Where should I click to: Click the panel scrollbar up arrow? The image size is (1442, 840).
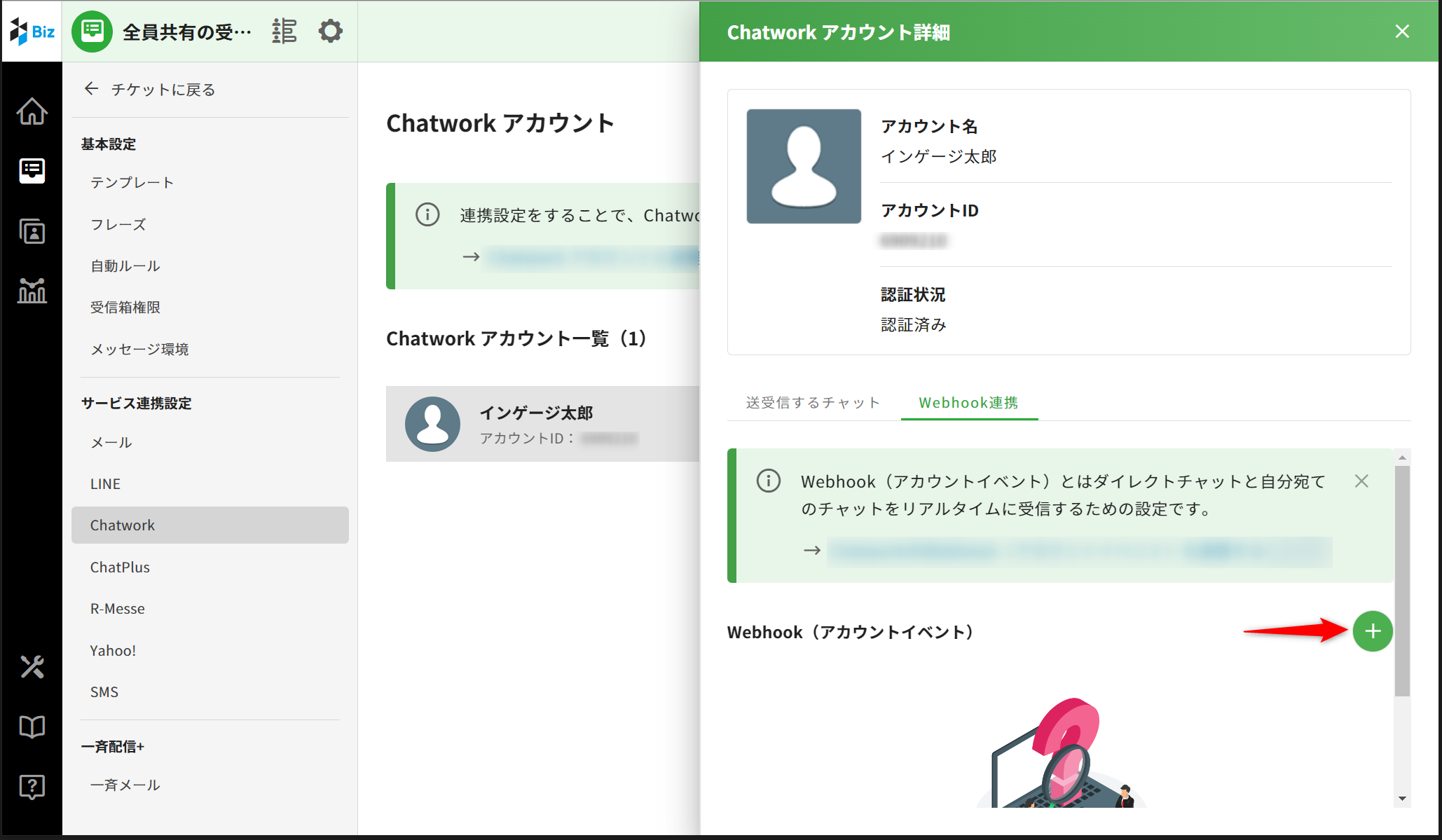[1402, 457]
